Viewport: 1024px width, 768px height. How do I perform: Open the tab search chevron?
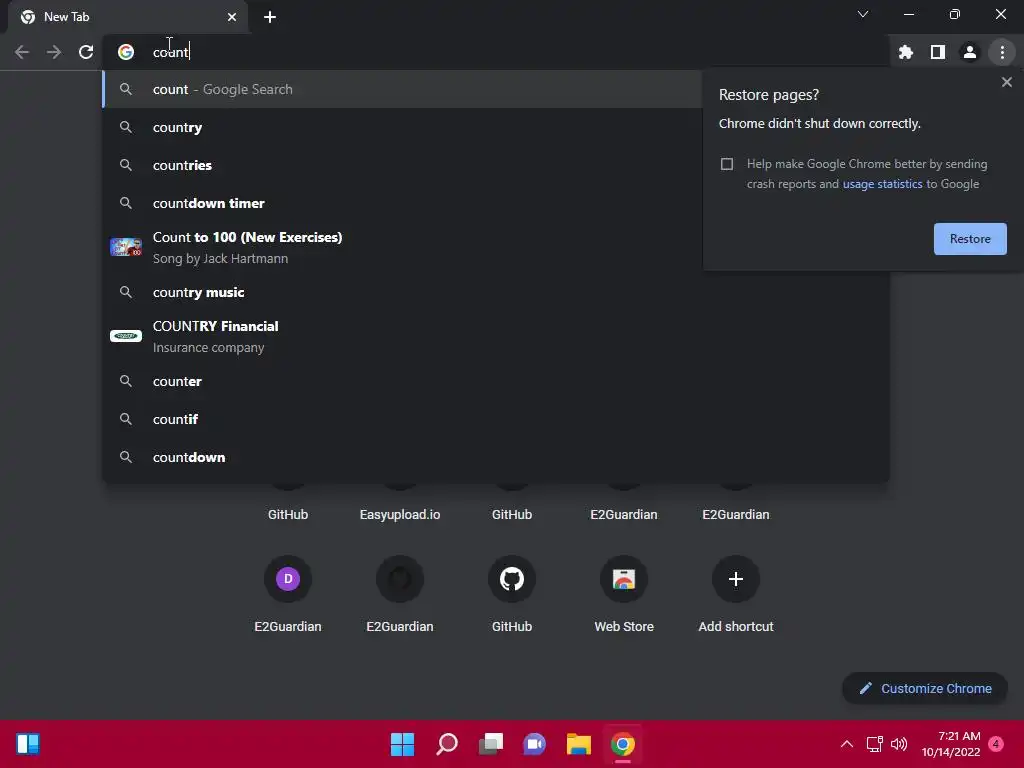click(x=863, y=14)
